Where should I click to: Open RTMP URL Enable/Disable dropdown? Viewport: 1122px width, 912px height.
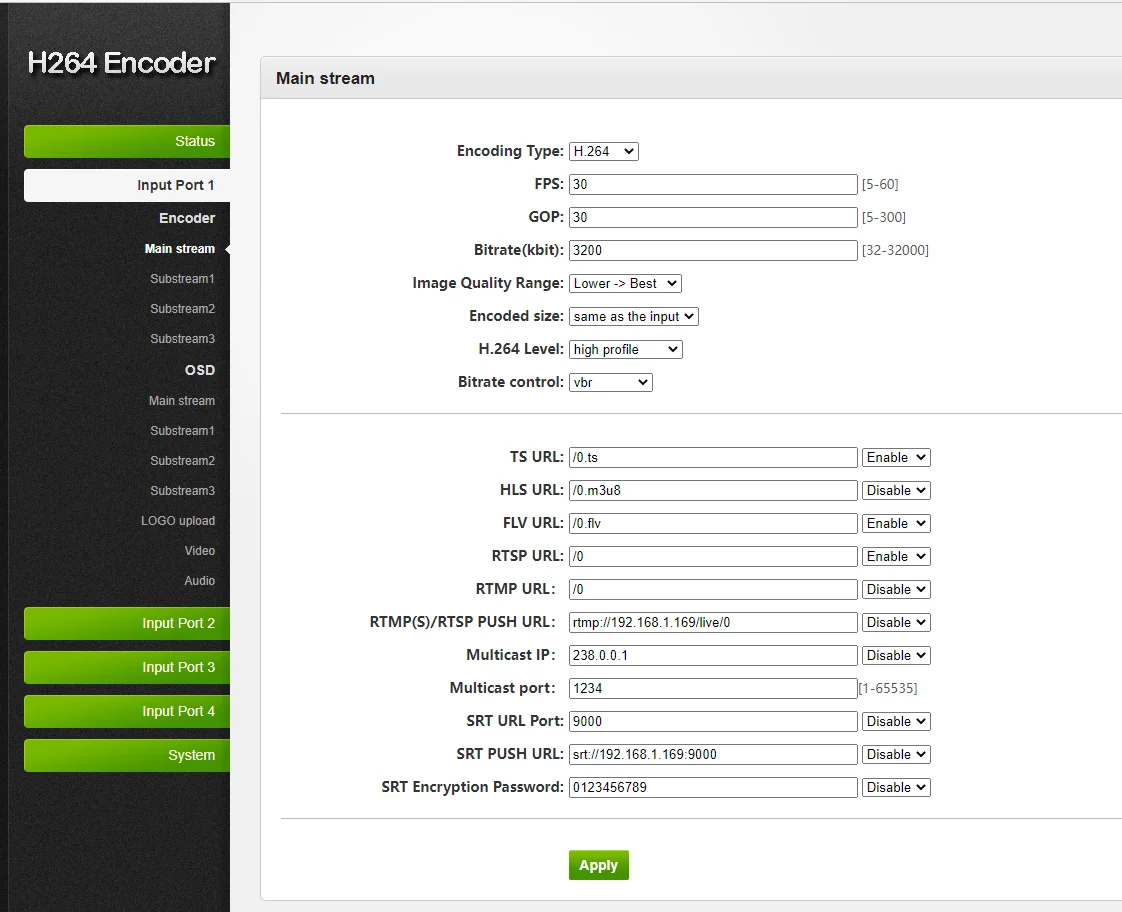point(896,589)
